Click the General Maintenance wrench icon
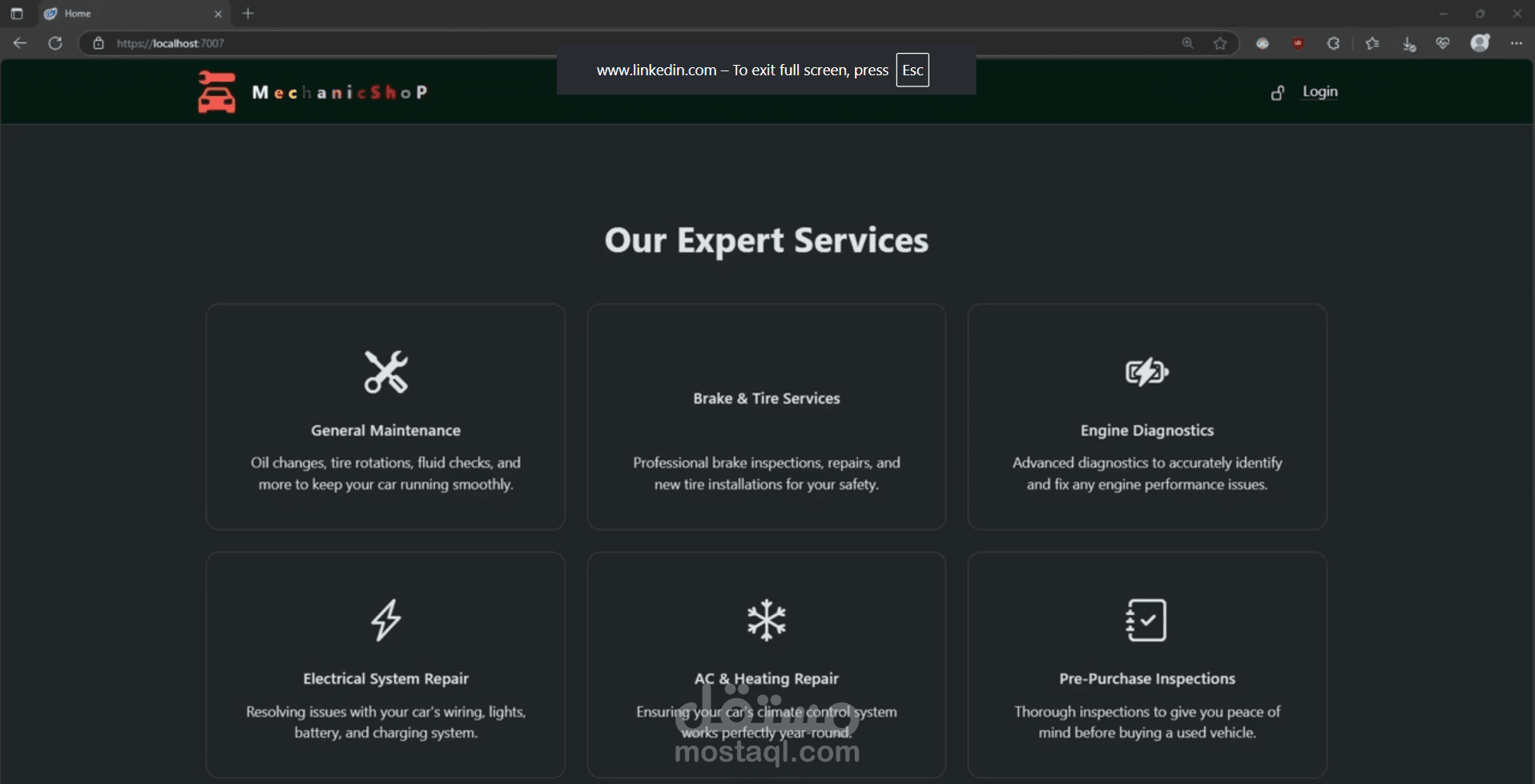 coord(385,372)
